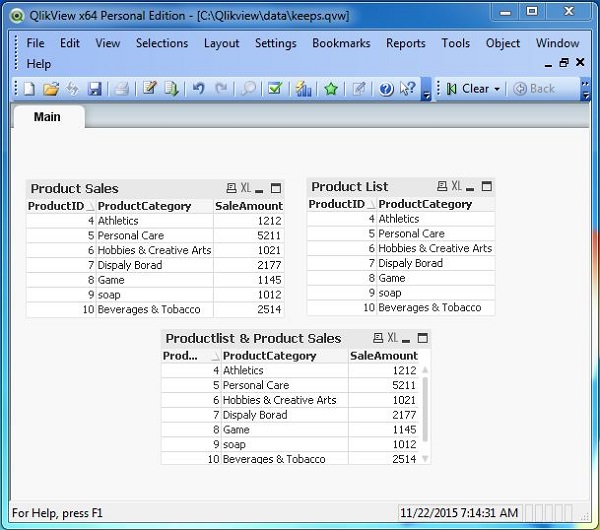
Task: Open Help Topics question mark icon
Action: (x=386, y=89)
